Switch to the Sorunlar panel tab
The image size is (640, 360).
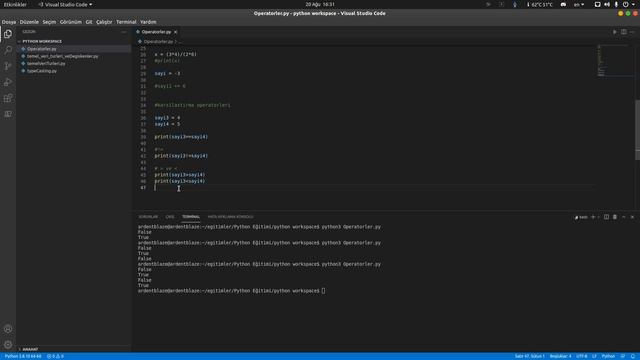pos(148,217)
